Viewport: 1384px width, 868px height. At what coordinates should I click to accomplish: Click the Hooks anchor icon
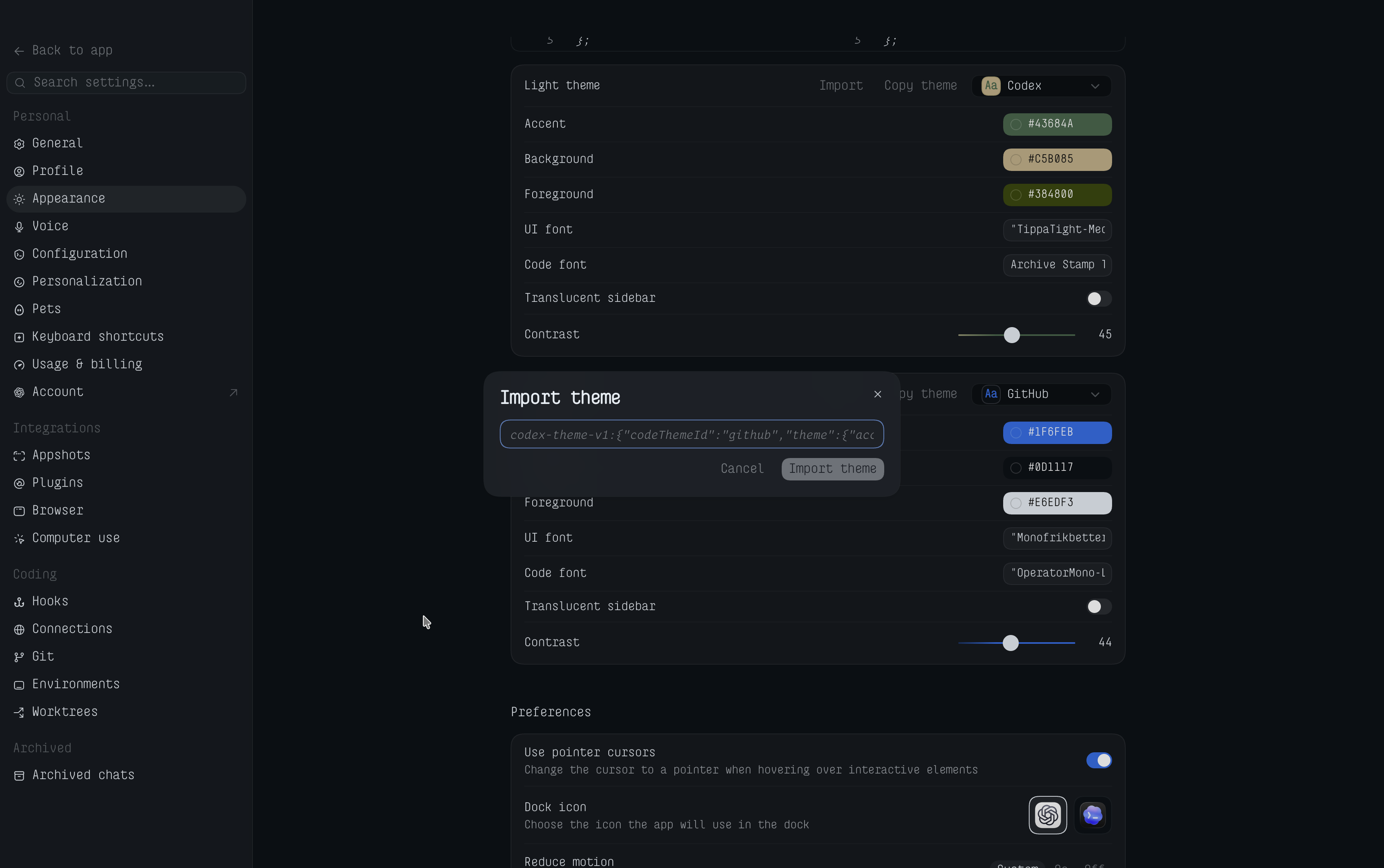pyautogui.click(x=19, y=602)
